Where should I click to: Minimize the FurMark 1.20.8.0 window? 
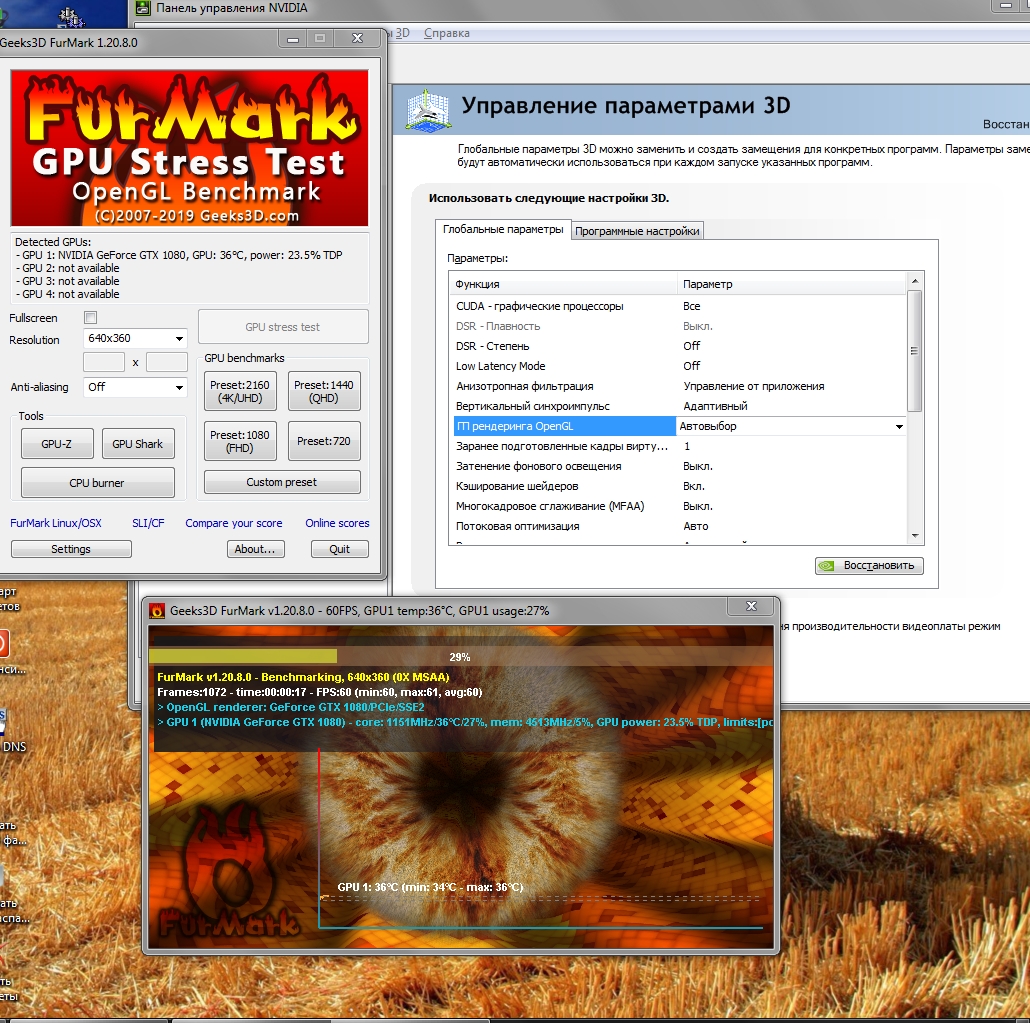(x=293, y=39)
